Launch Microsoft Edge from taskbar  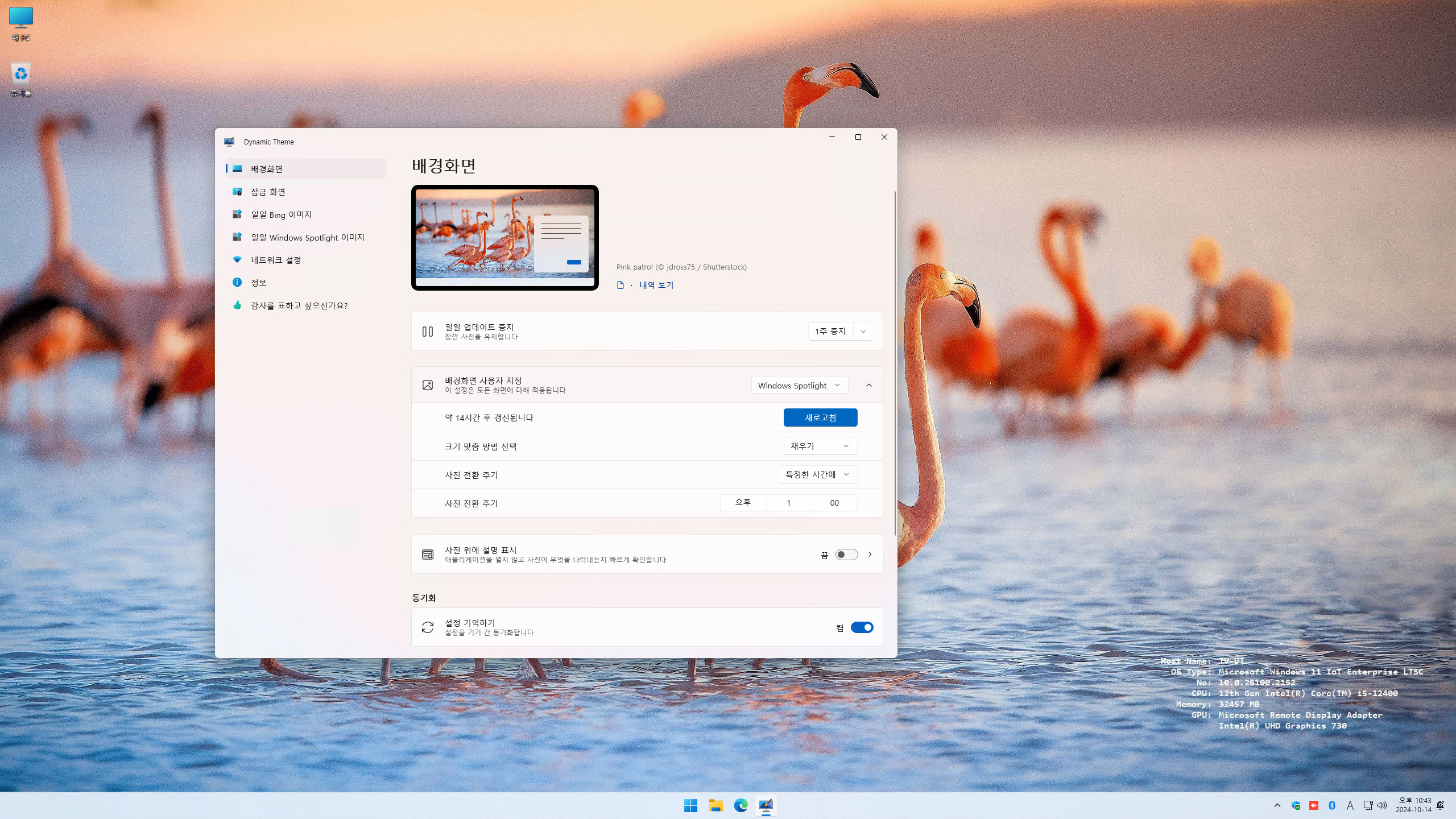click(x=741, y=805)
